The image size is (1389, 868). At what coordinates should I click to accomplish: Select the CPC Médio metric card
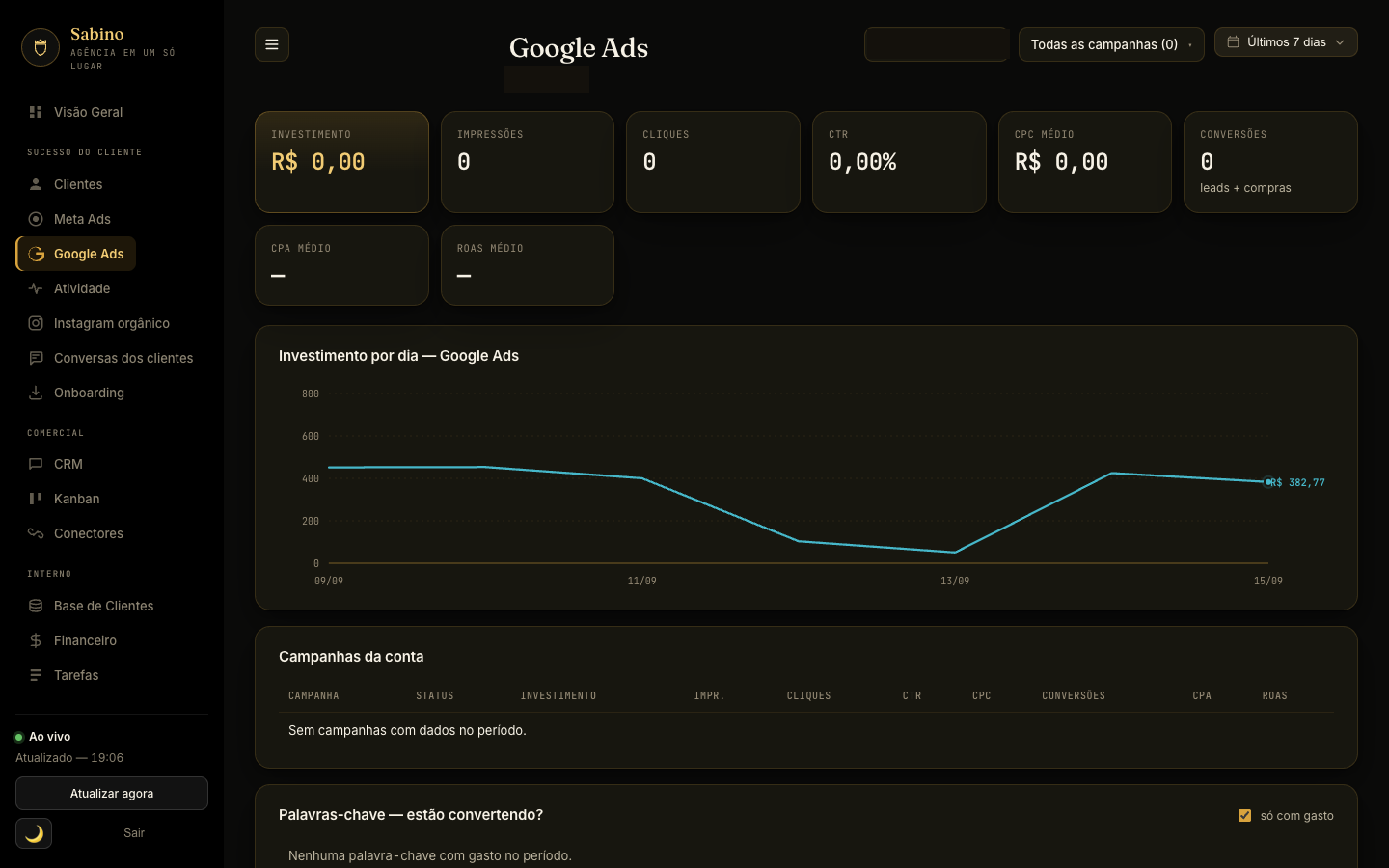point(1085,162)
